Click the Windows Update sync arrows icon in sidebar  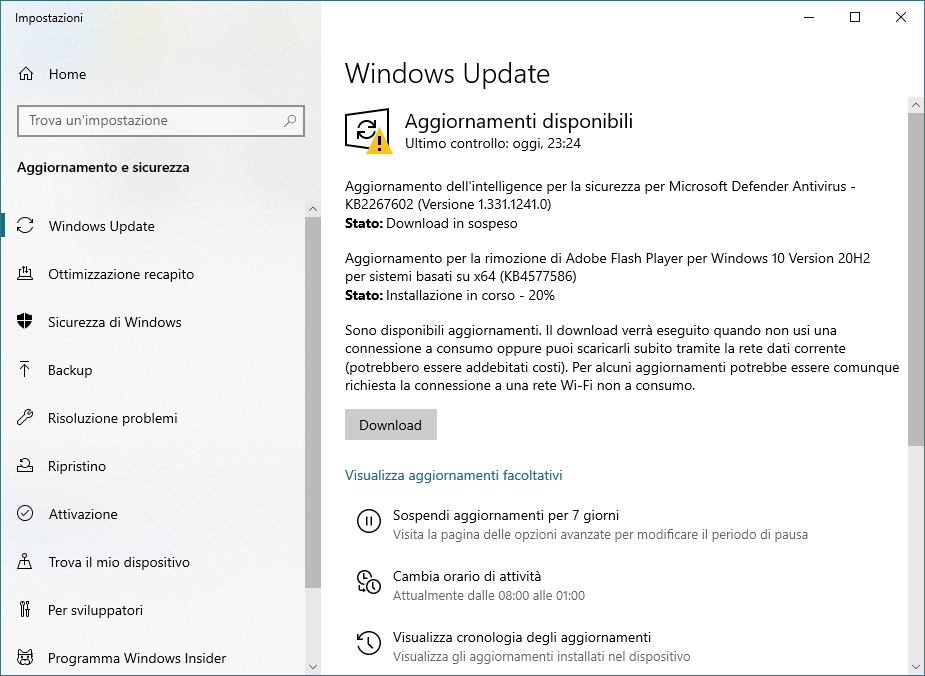pos(25,226)
